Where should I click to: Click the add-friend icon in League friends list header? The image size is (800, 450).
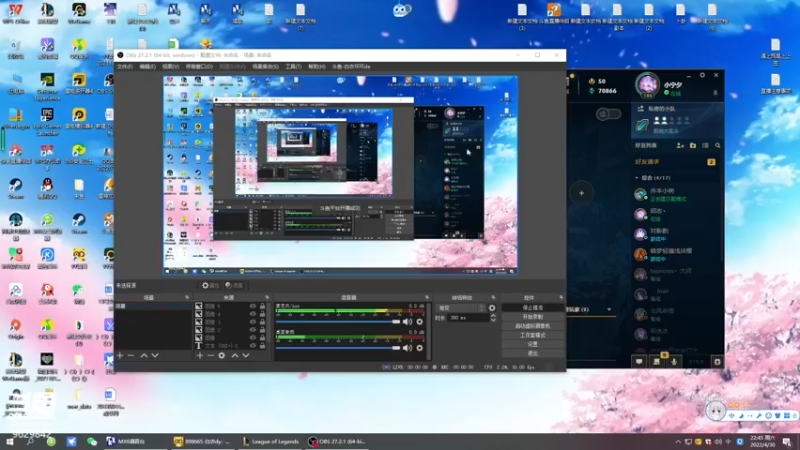click(x=680, y=145)
